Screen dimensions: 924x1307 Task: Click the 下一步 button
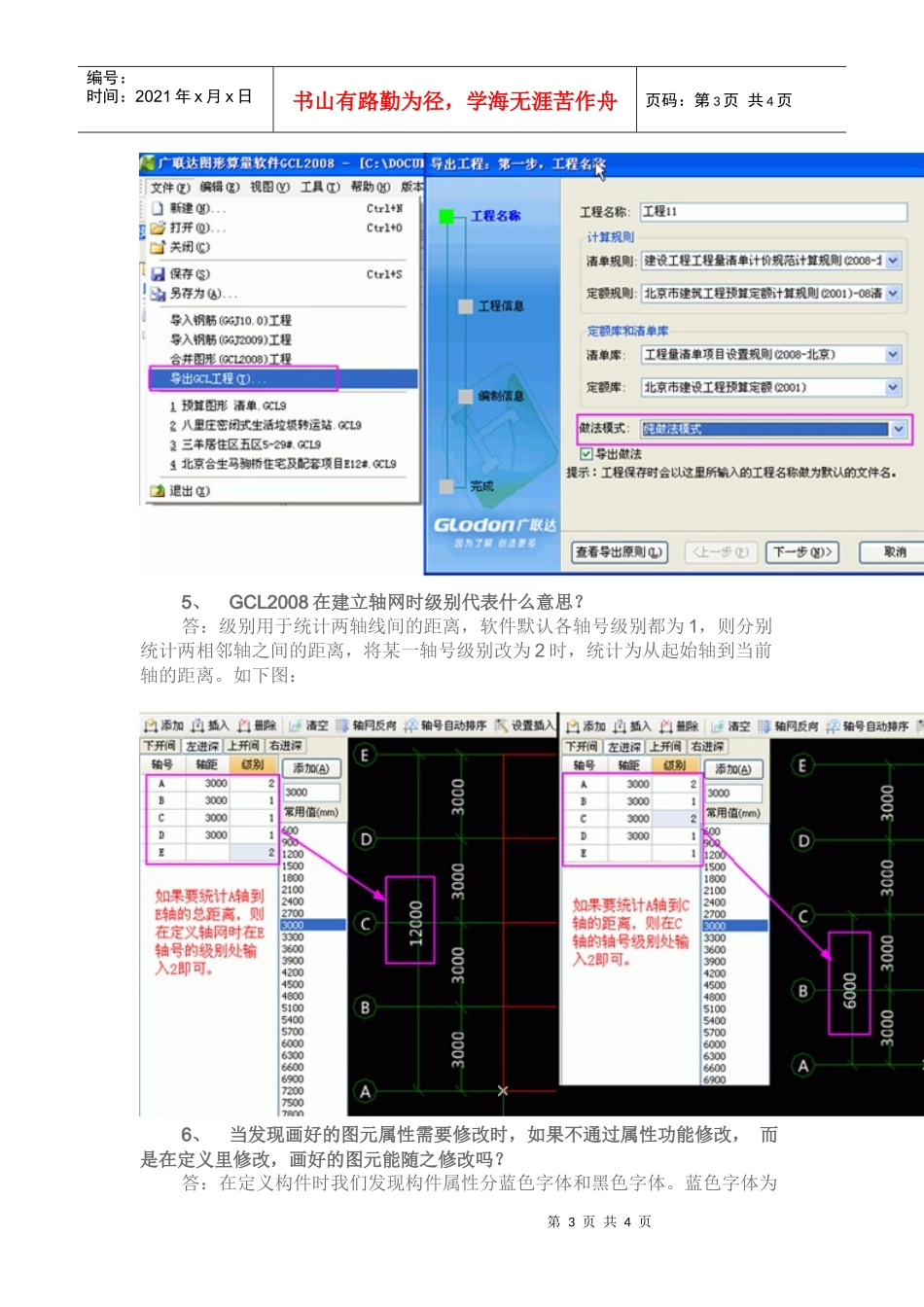[801, 552]
